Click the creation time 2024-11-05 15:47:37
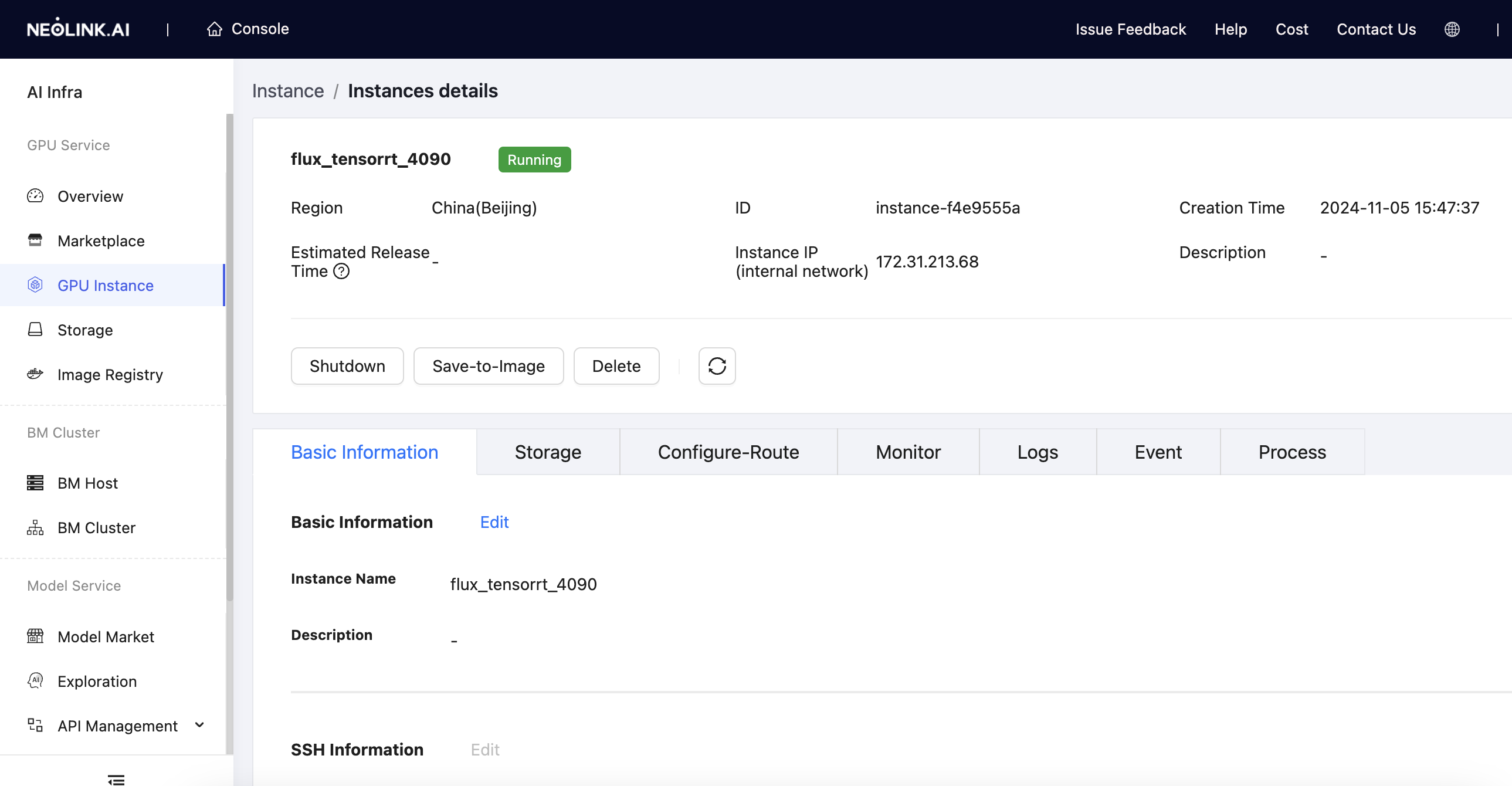Image resolution: width=1512 pixels, height=786 pixels. (x=1399, y=208)
